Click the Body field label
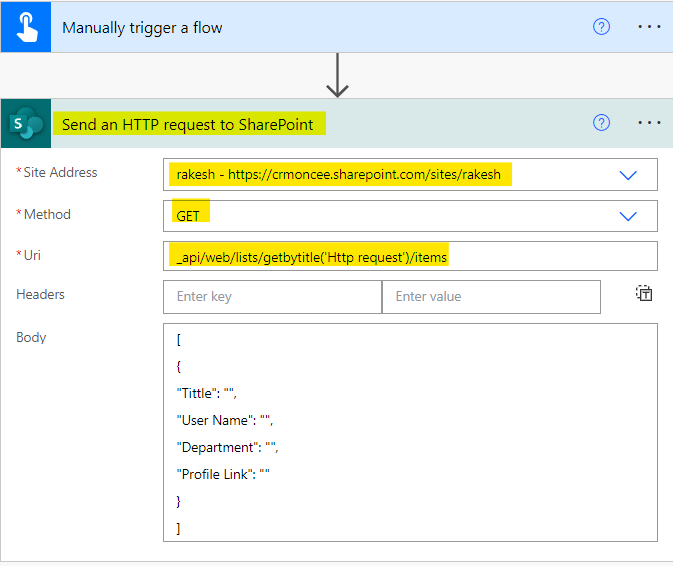673x566 pixels. click(x=31, y=337)
